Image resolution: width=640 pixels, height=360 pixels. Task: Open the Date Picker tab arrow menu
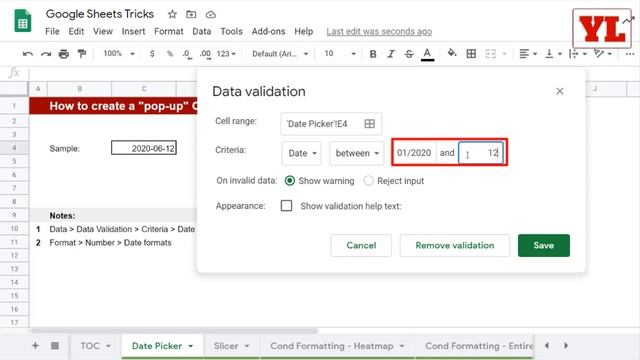point(191,346)
